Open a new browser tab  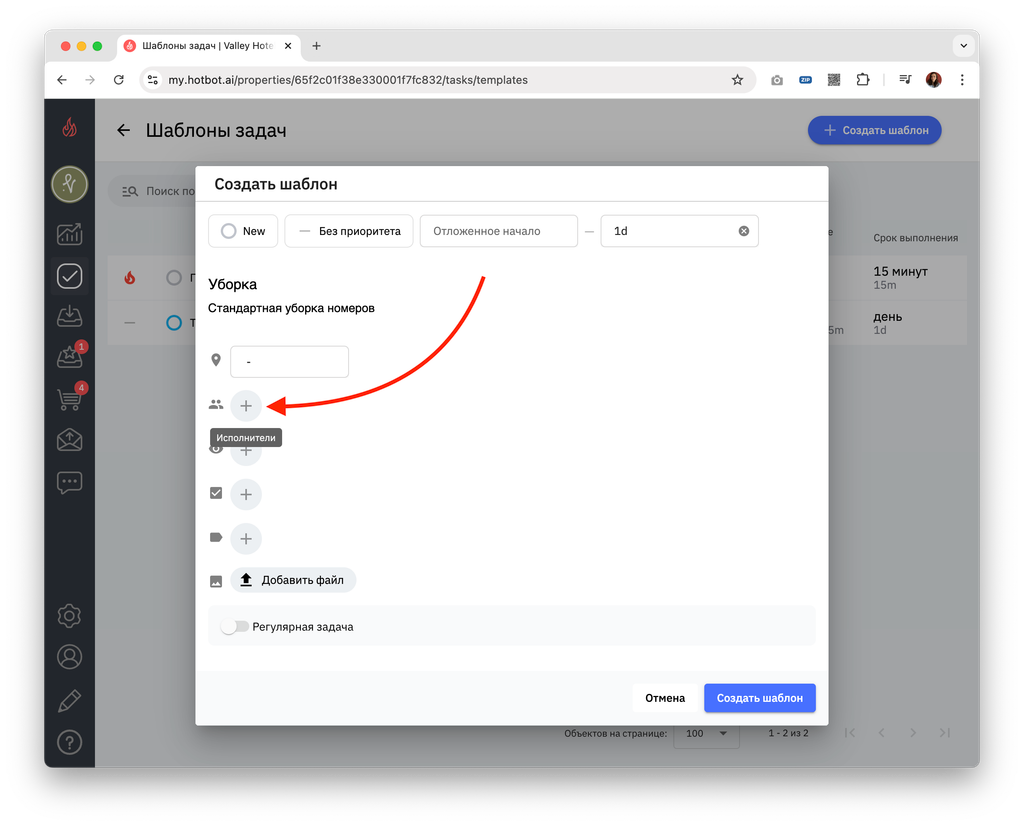point(316,46)
